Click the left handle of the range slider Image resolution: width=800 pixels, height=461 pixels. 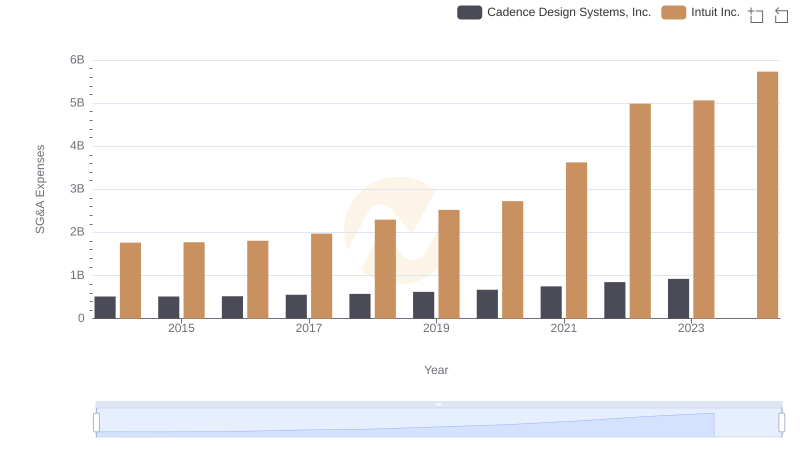(x=96, y=422)
